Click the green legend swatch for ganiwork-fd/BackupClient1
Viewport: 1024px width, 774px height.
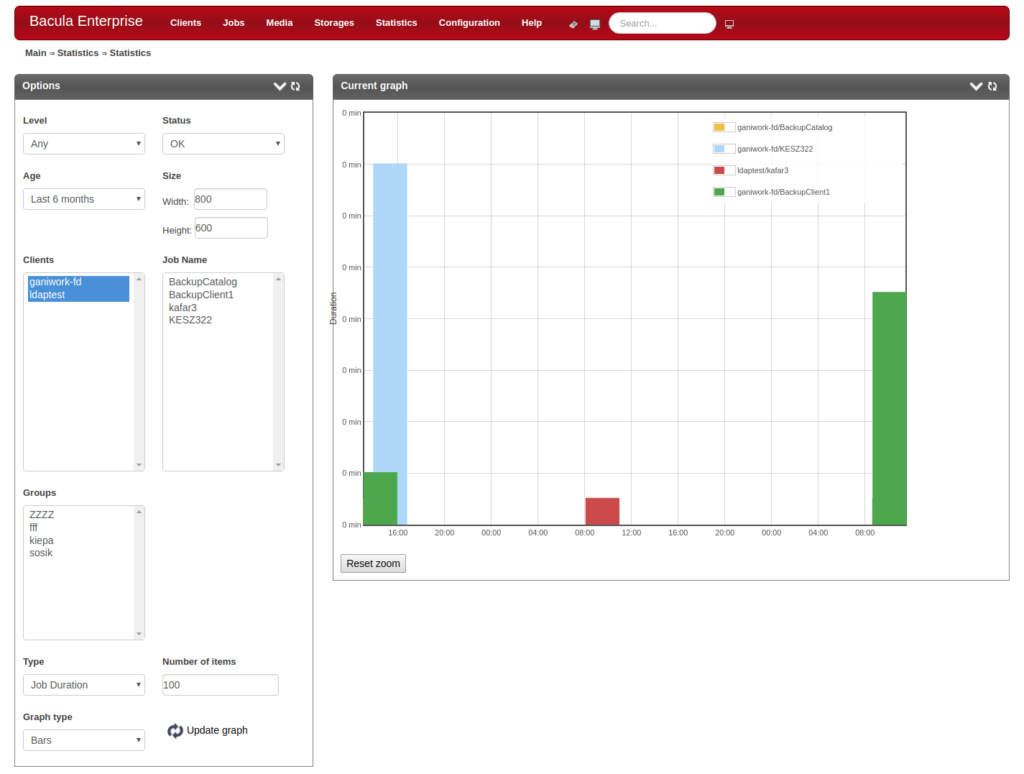pyautogui.click(x=721, y=190)
